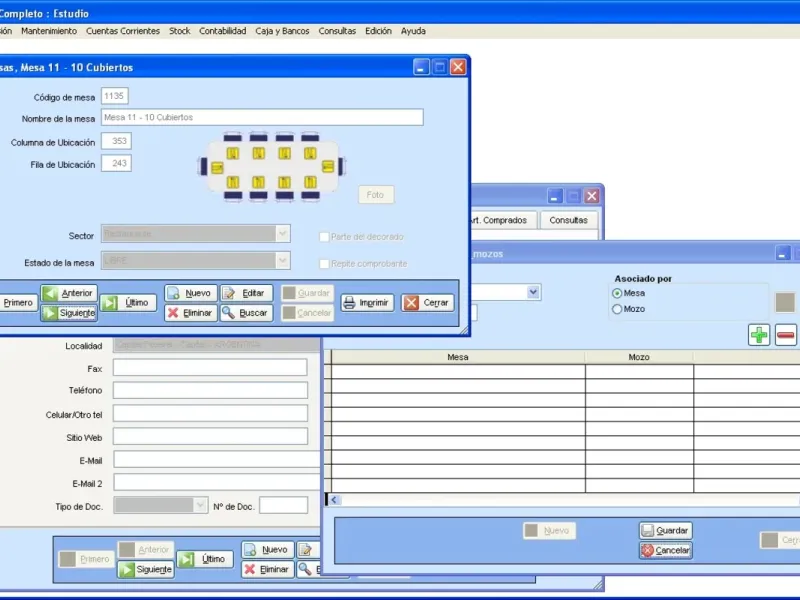Screen dimensions: 800x600
Task: Click Editar in Mesa window
Action: pos(246,293)
